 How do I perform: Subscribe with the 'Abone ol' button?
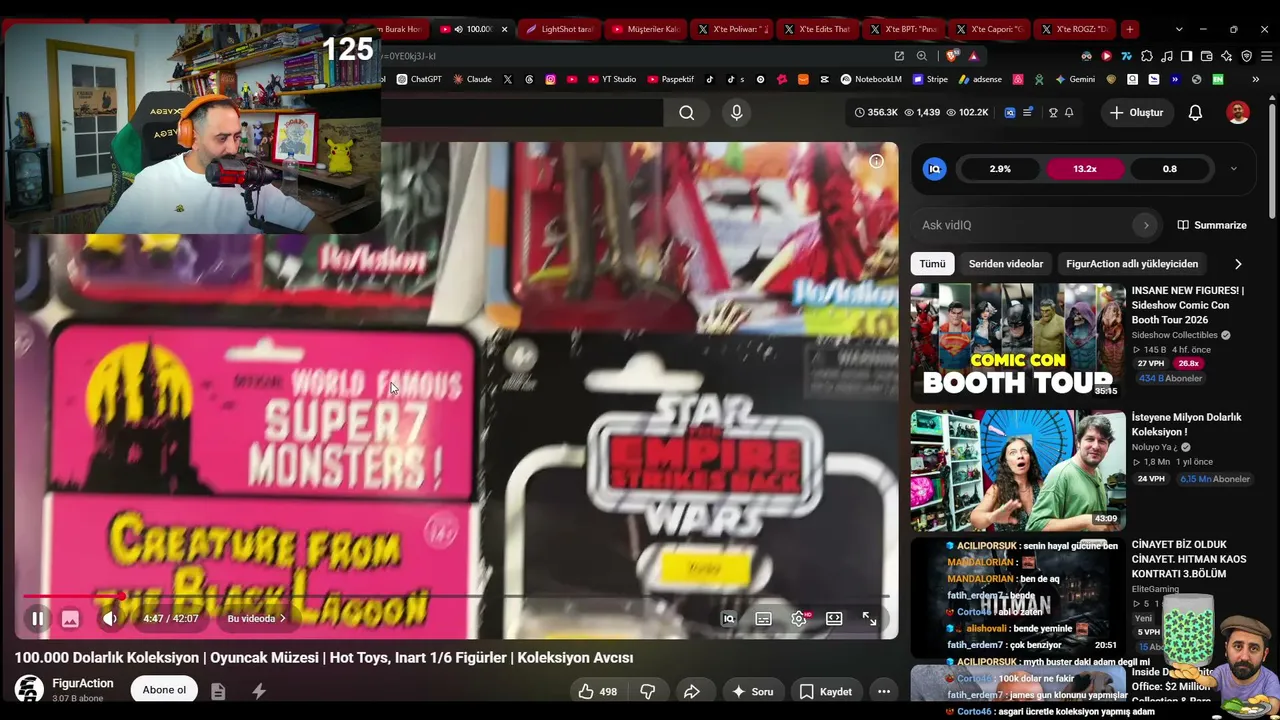[x=164, y=690]
